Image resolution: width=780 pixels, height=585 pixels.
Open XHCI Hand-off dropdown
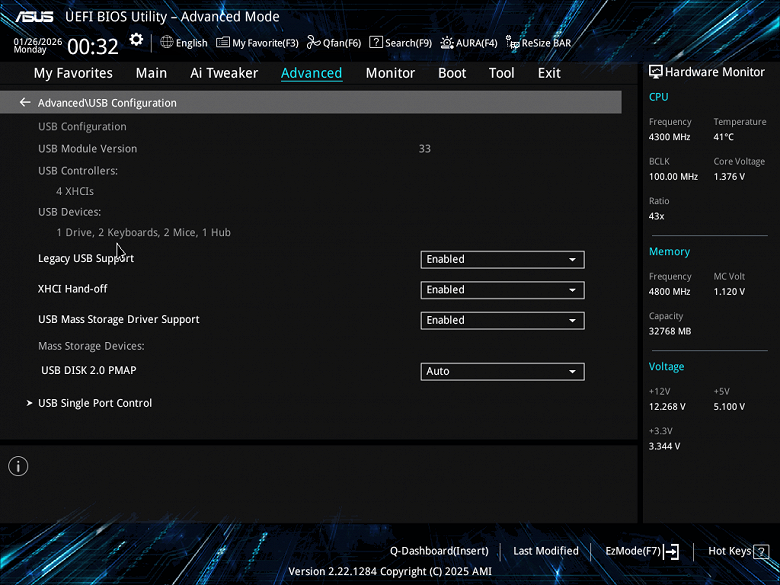502,290
